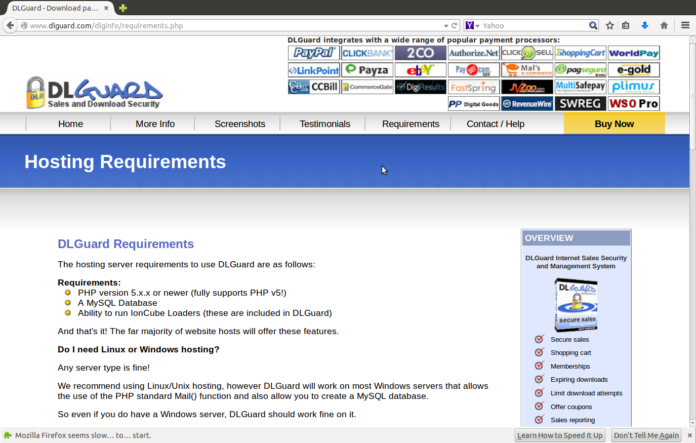
Task: Click the Plimus logo
Action: (x=634, y=87)
